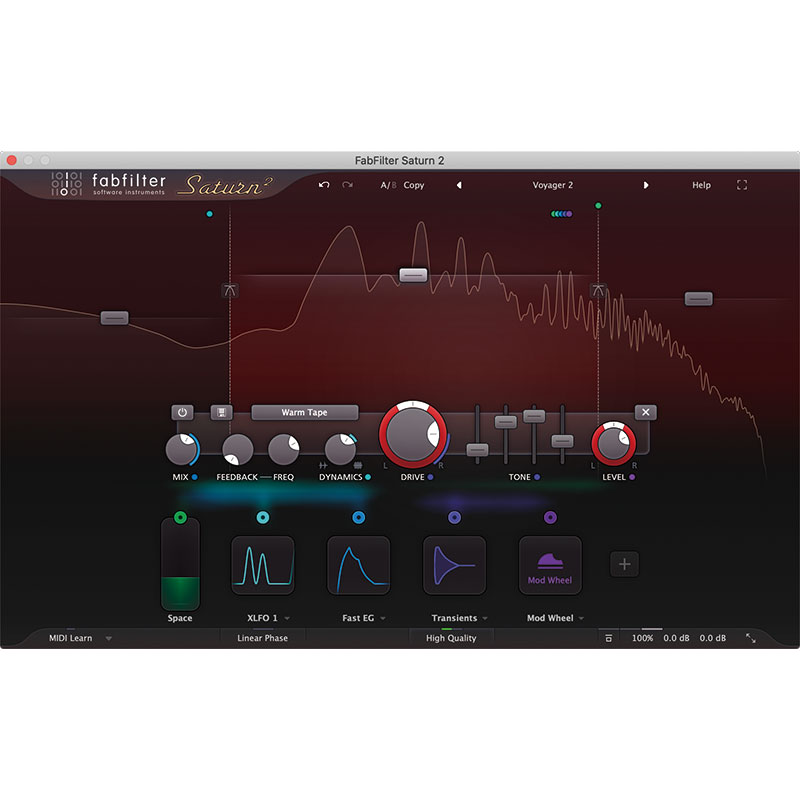Click the fourth TONE fader
Screen dimensions: 800x800
tap(562, 441)
